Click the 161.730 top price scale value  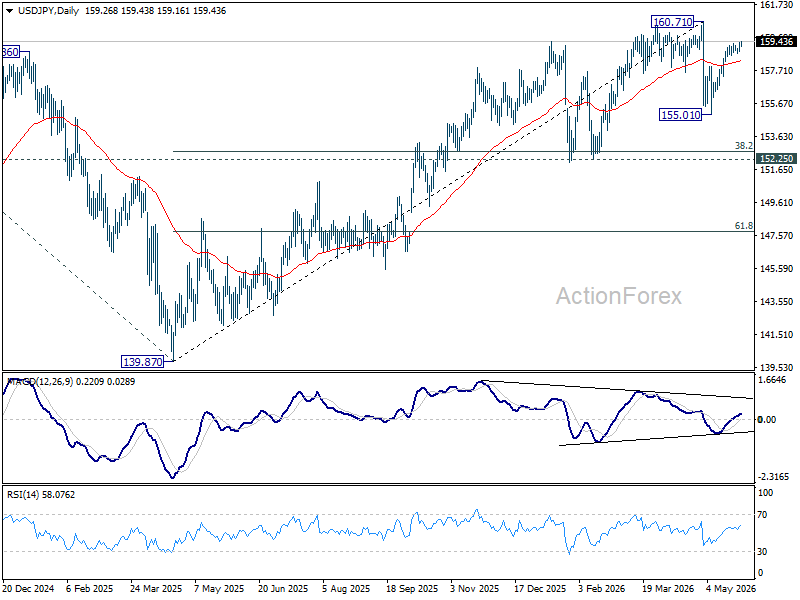tap(776, 5)
